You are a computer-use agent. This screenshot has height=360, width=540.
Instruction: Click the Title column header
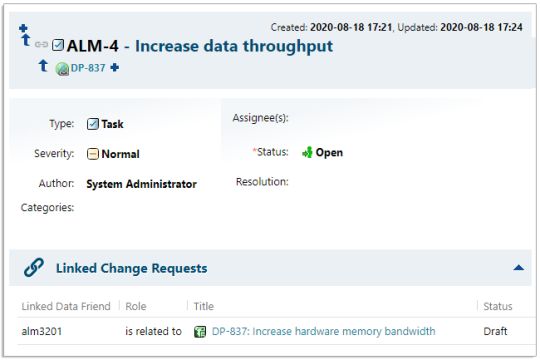[x=204, y=306]
